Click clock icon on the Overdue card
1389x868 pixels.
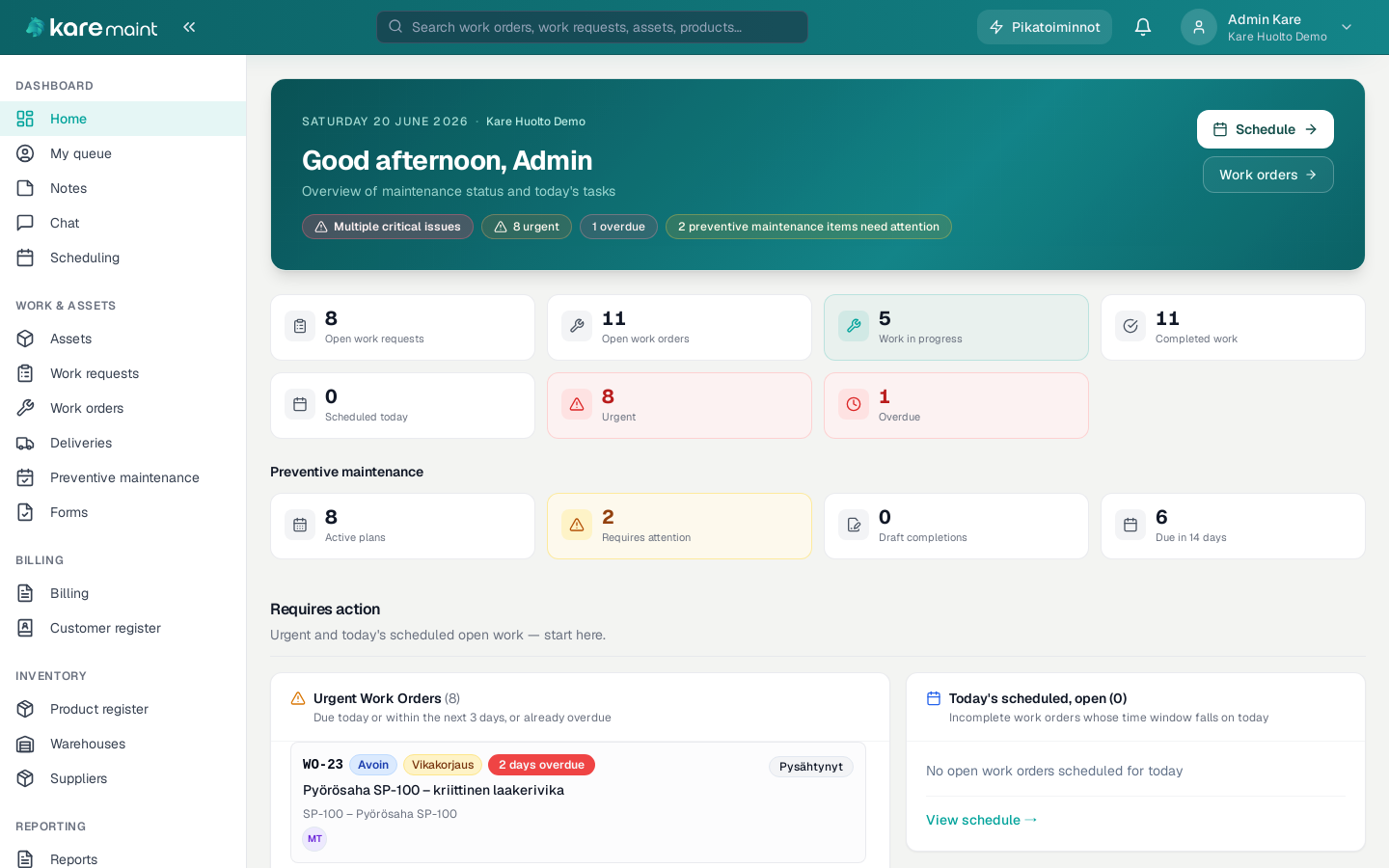(854, 404)
